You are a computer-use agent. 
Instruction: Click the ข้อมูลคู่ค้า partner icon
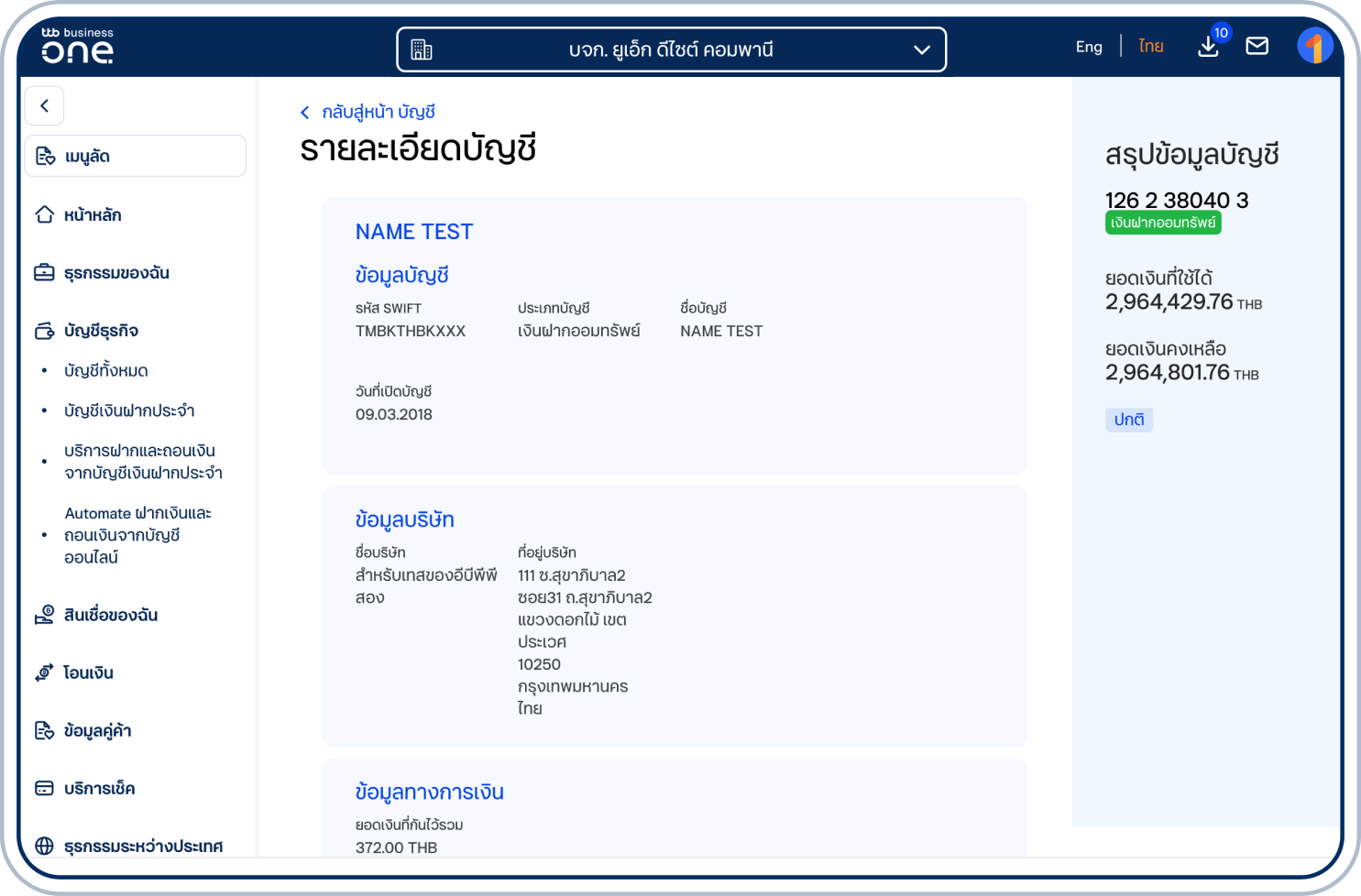pyautogui.click(x=45, y=730)
